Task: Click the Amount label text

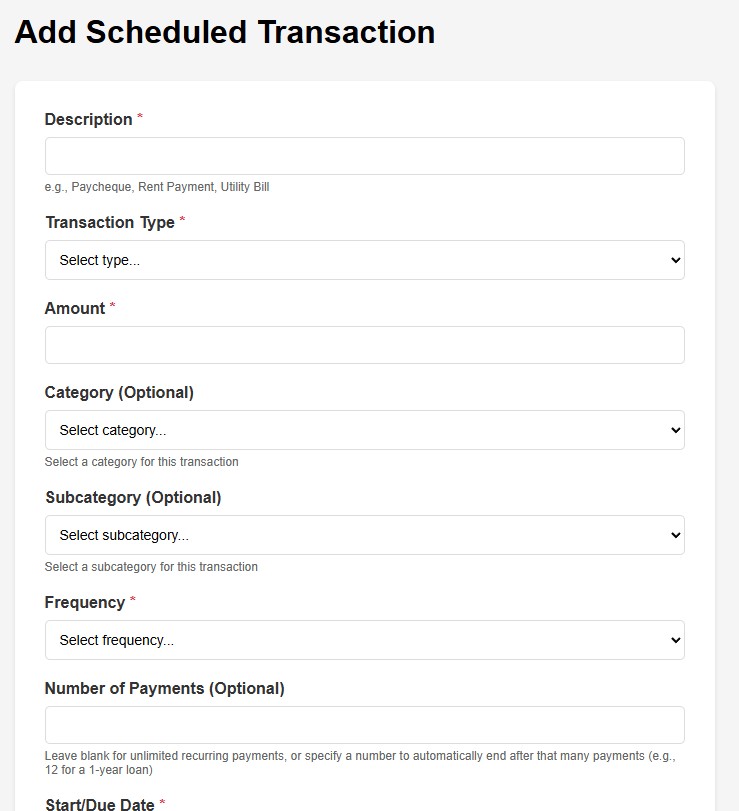Action: point(75,308)
